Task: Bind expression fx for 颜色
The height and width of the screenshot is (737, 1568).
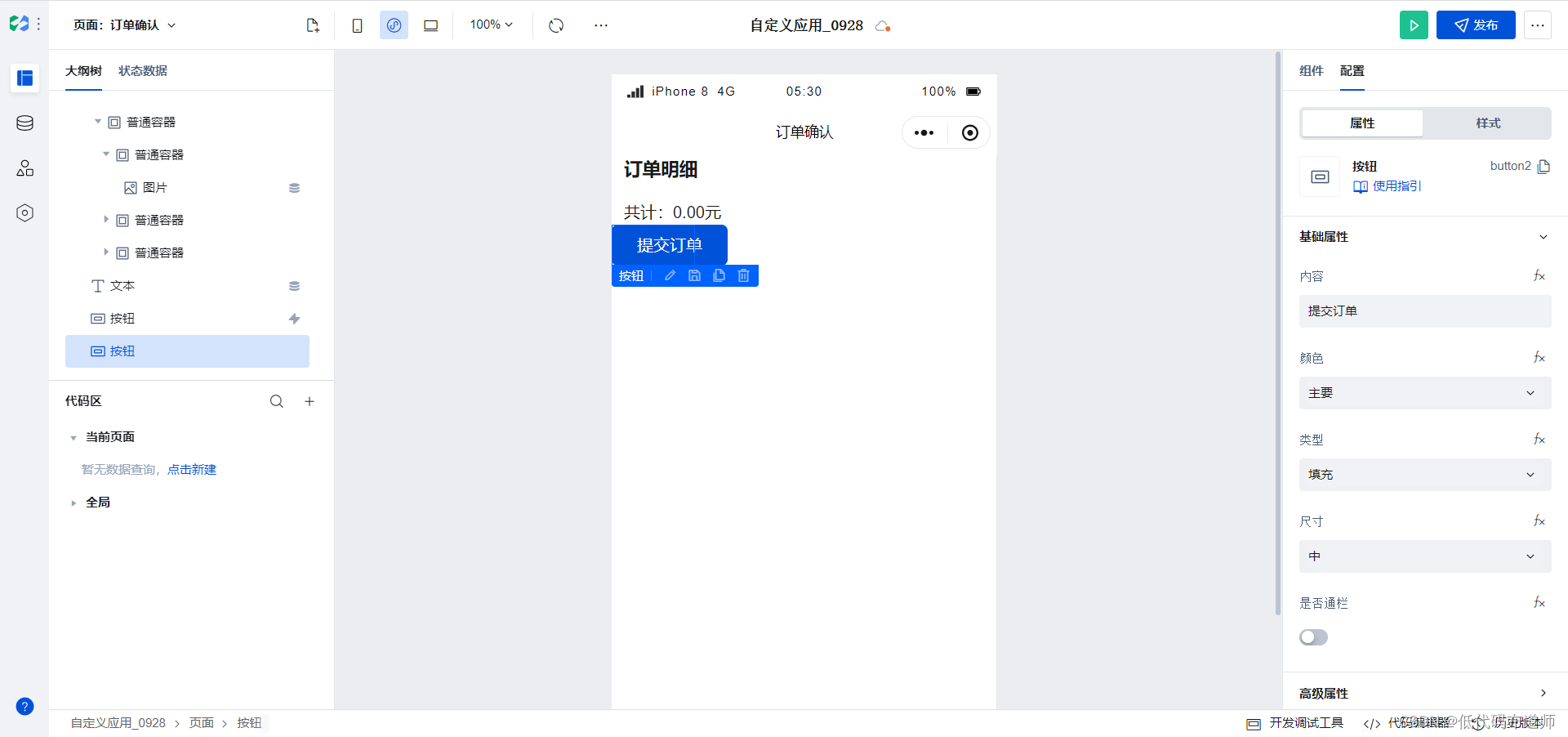Action: [x=1539, y=358]
